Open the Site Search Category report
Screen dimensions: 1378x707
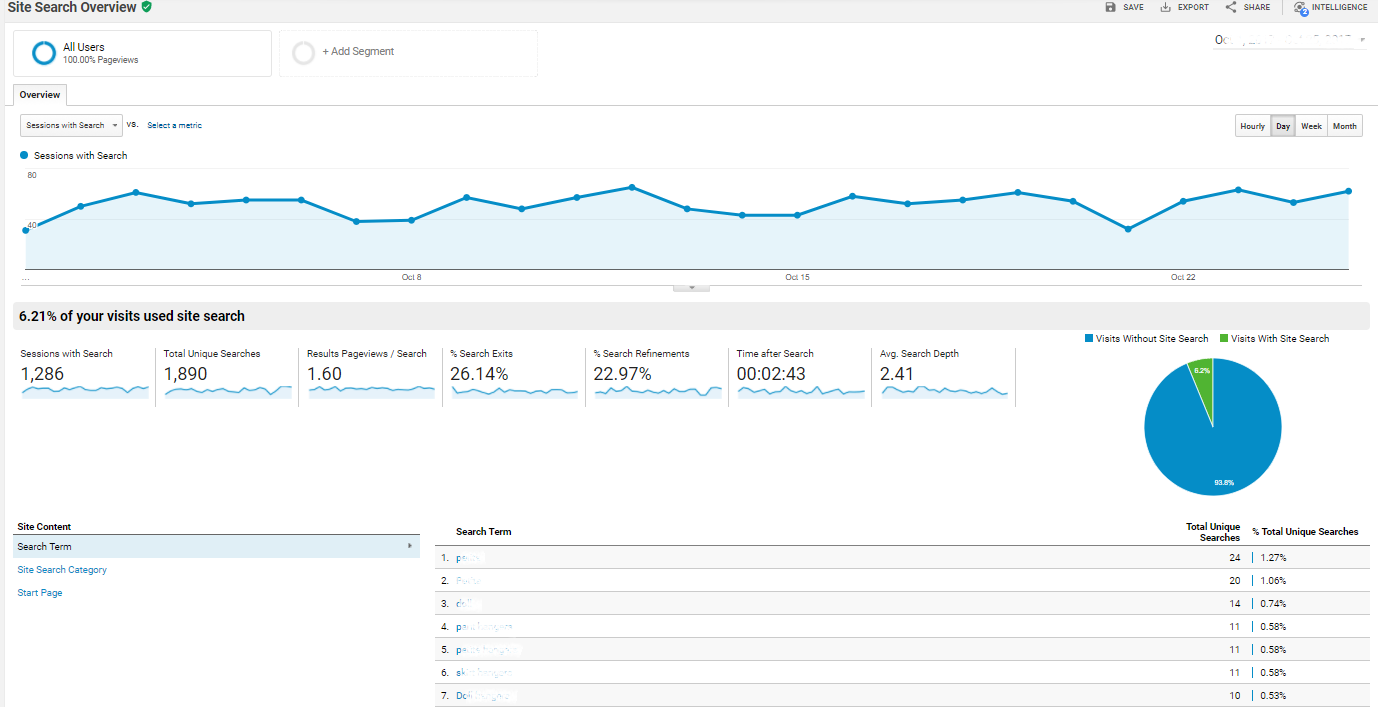coord(62,569)
